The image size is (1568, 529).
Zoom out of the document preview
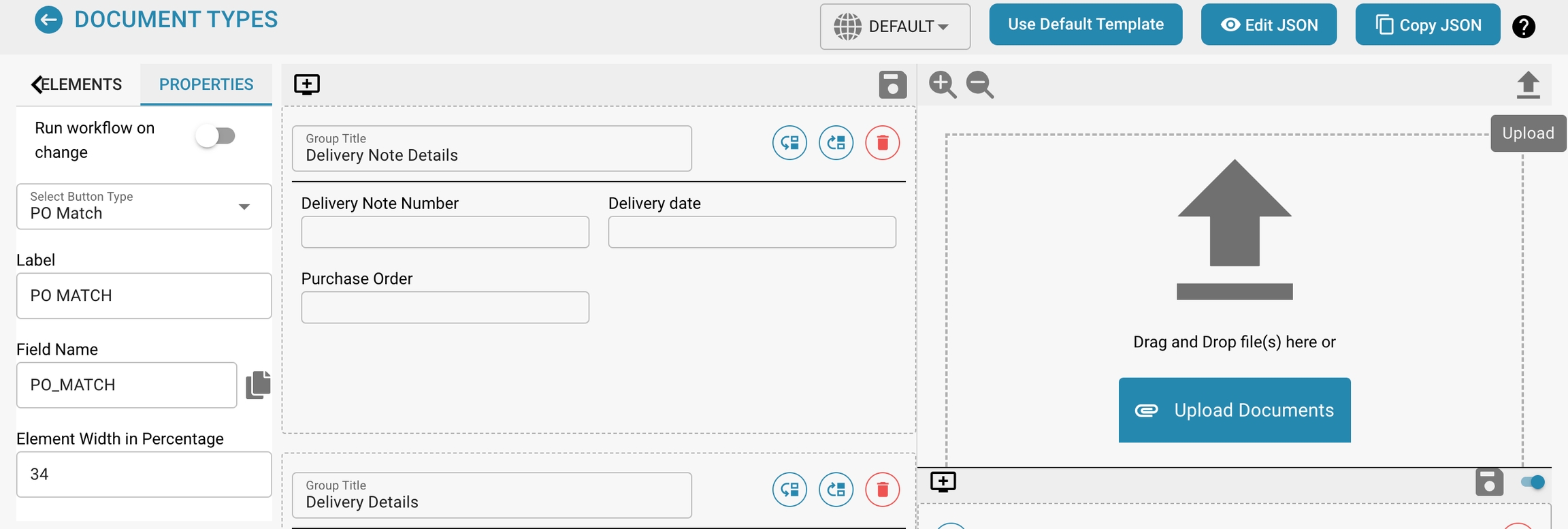point(980,85)
